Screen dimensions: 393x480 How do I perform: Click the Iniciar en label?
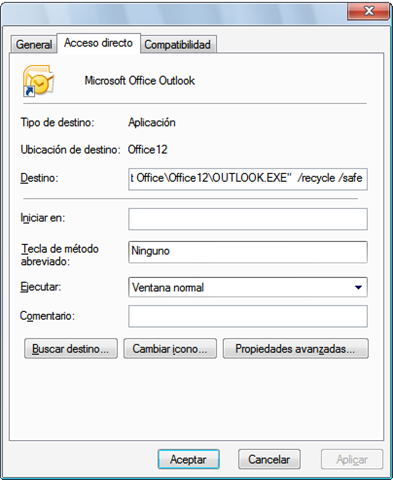43,218
